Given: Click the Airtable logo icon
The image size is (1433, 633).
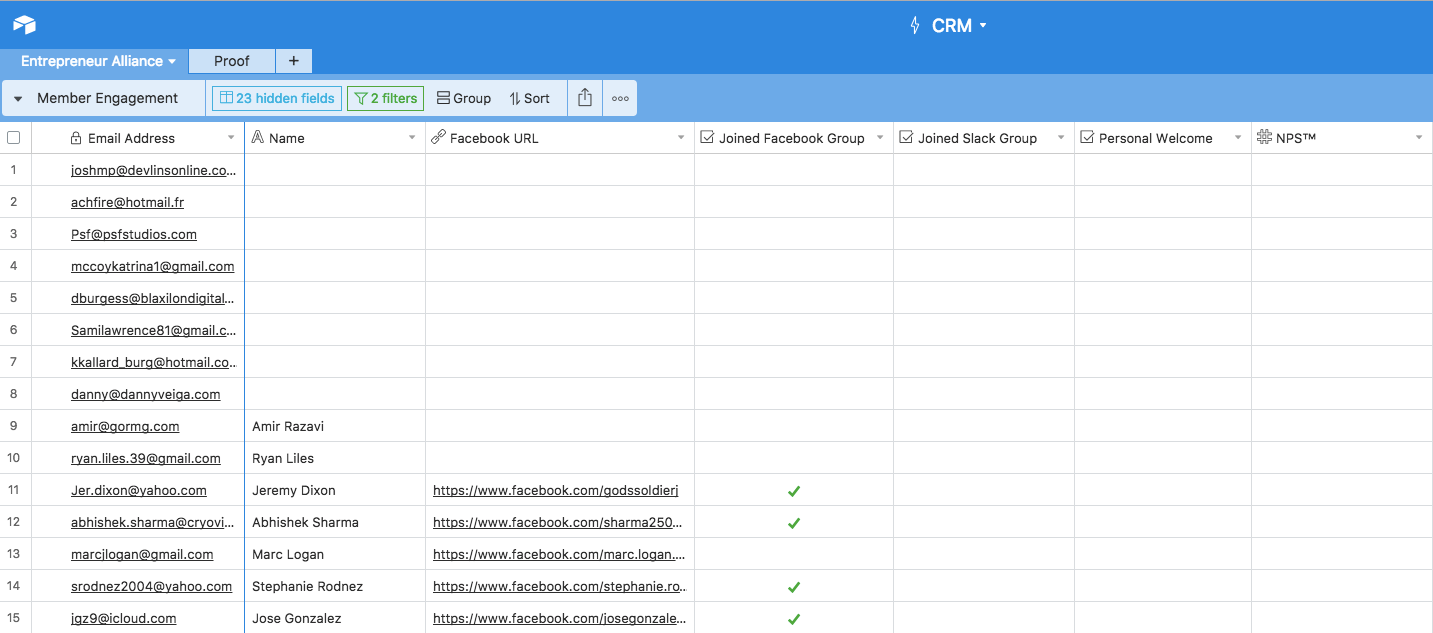Looking at the screenshot, I should tap(24, 25).
